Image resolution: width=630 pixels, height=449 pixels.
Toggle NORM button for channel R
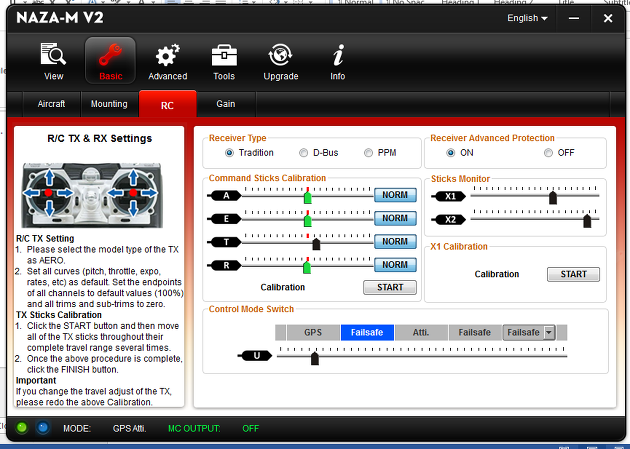395,265
